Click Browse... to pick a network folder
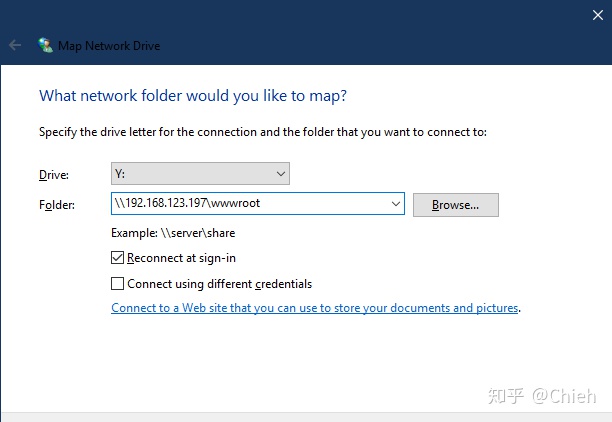The image size is (612, 422). click(455, 205)
